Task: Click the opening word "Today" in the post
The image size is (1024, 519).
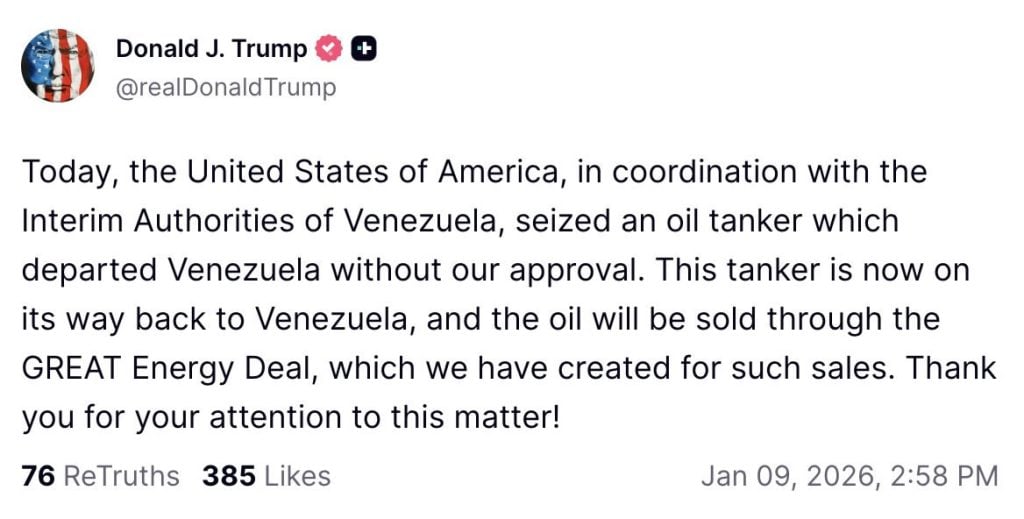Action: tap(68, 172)
